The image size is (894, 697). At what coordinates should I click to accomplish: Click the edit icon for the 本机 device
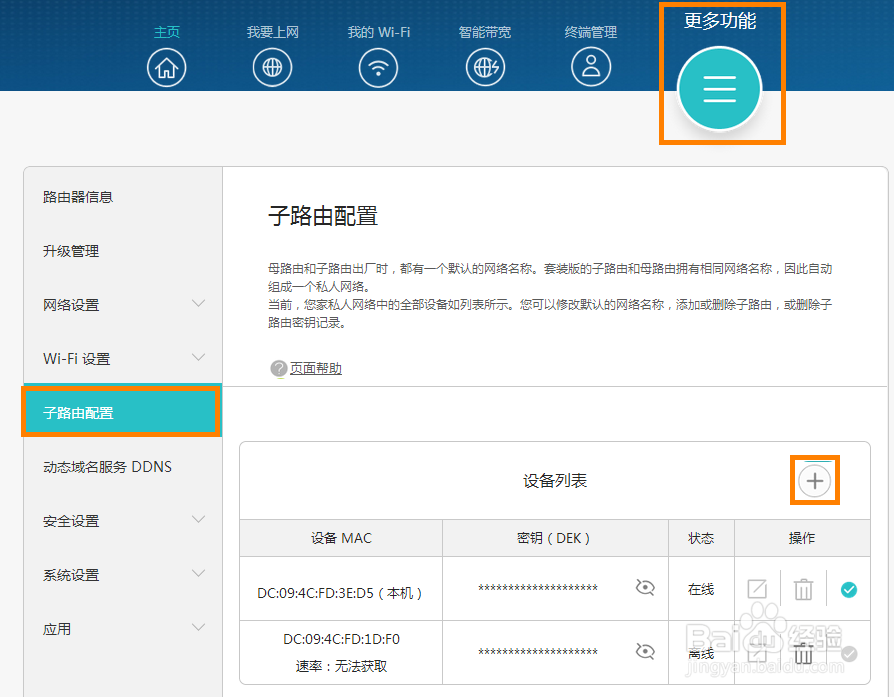pos(757,588)
